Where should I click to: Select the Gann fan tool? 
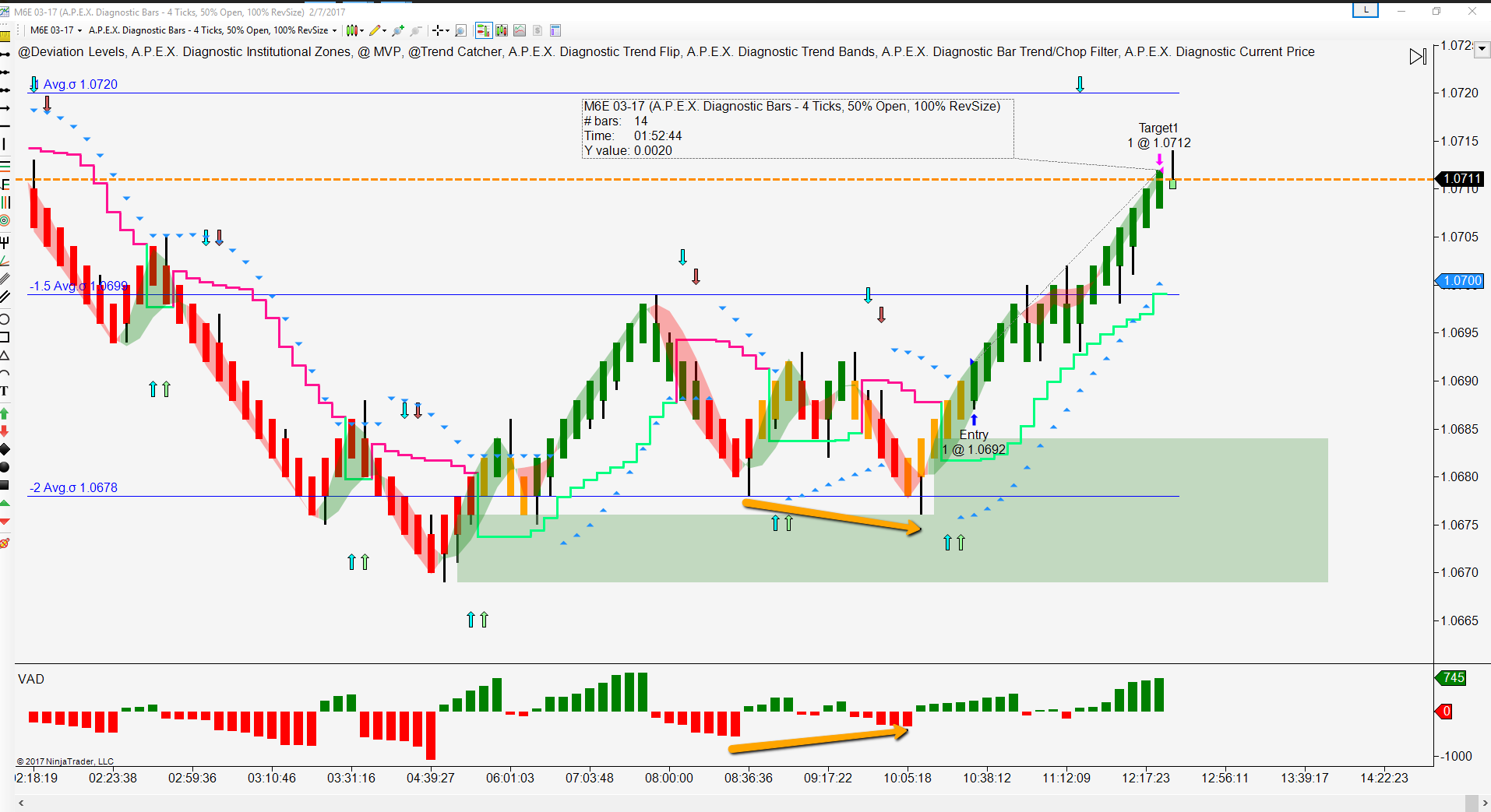click(5, 261)
